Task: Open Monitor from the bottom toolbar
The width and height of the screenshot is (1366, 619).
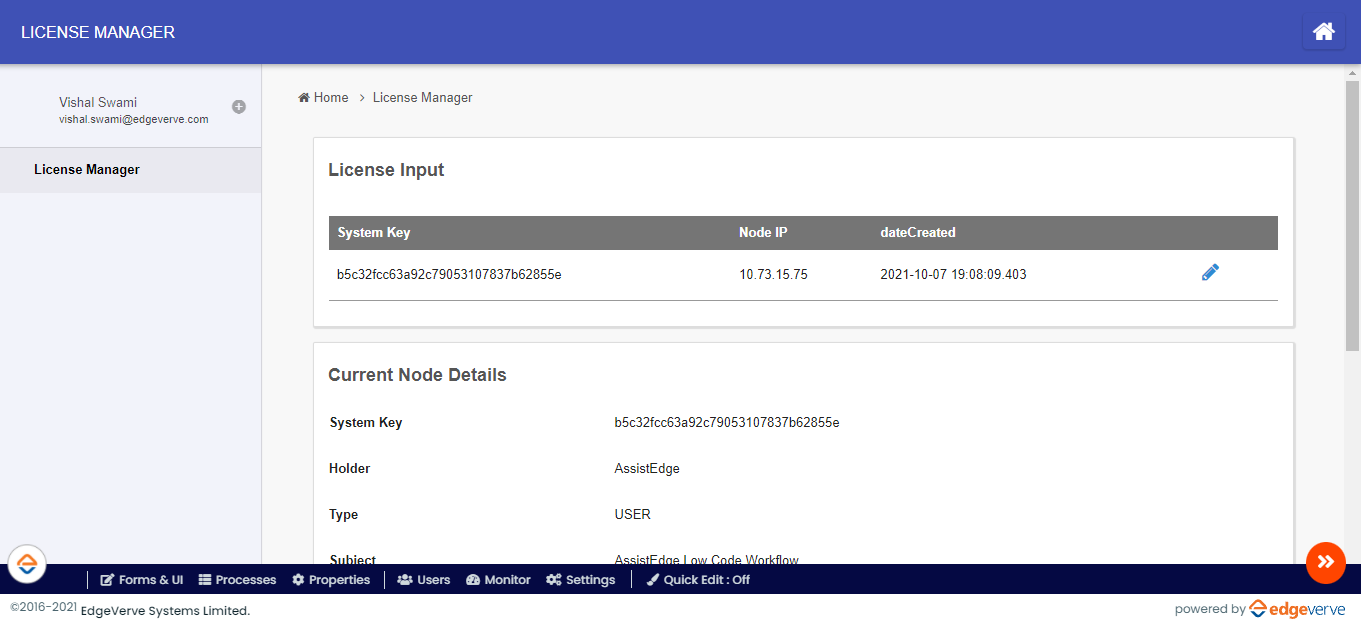Action: coord(498,580)
